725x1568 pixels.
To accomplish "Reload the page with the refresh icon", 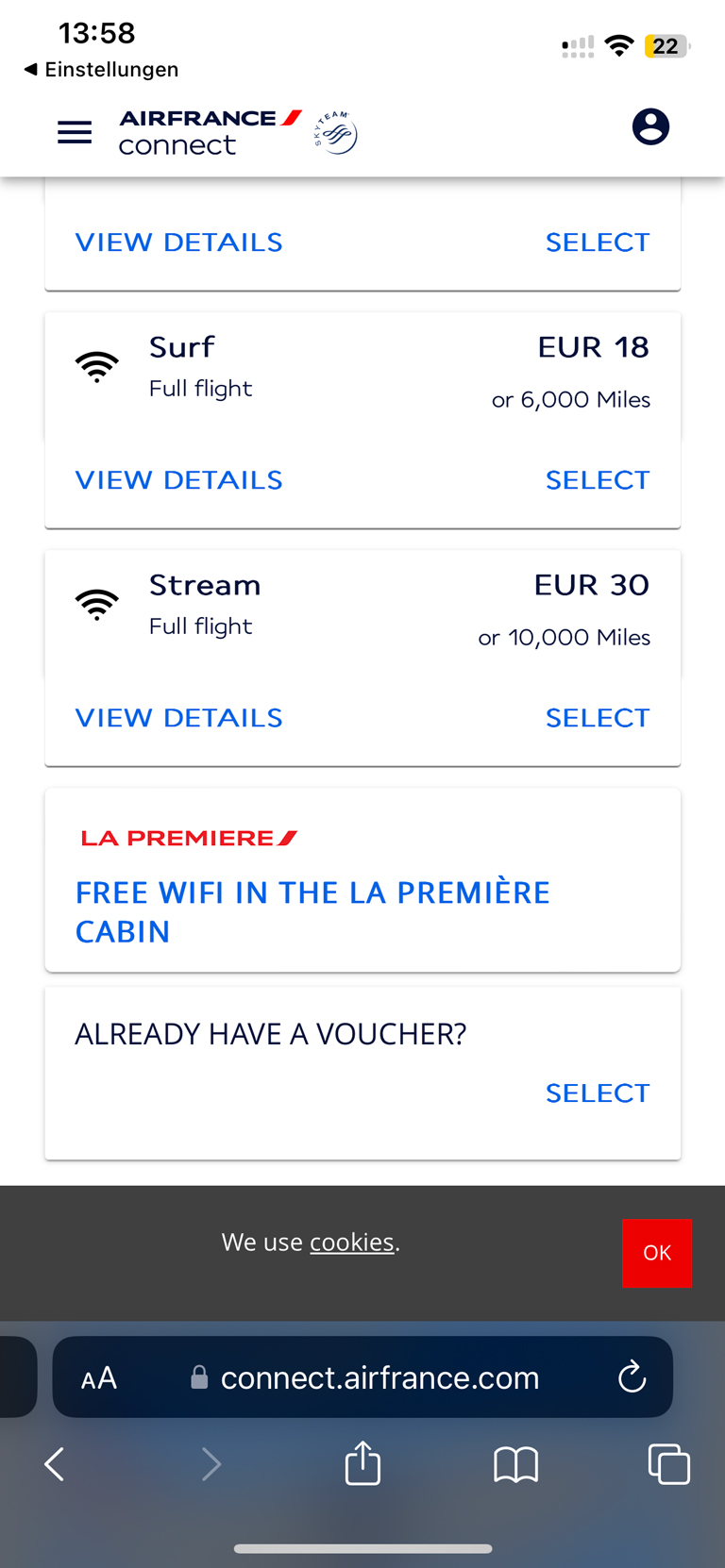I will (x=632, y=1377).
